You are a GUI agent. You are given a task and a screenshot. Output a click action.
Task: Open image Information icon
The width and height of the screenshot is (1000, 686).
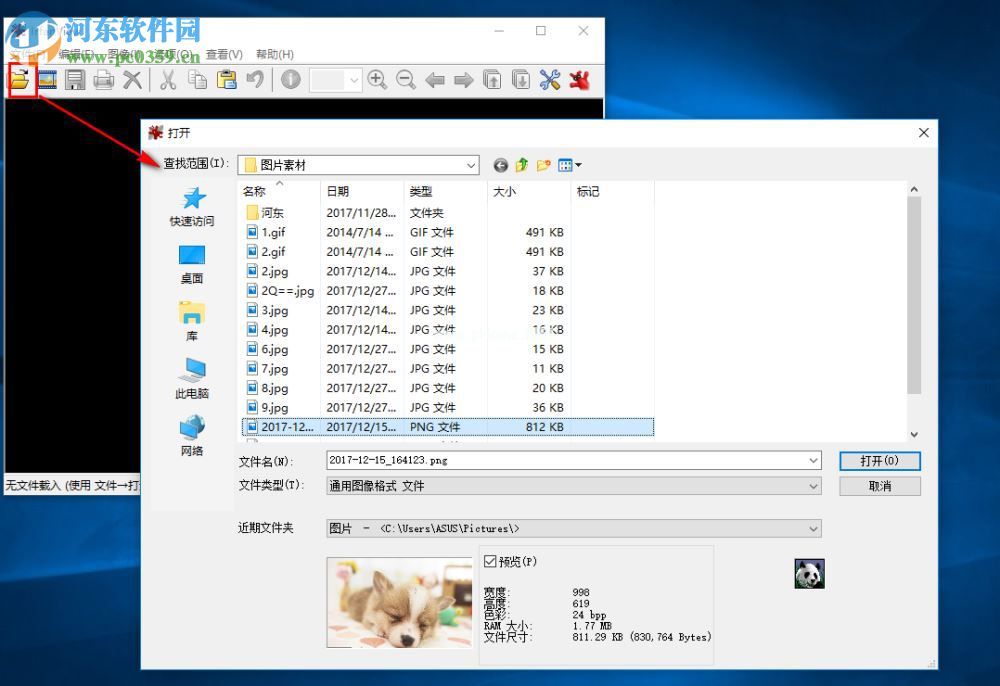(291, 80)
